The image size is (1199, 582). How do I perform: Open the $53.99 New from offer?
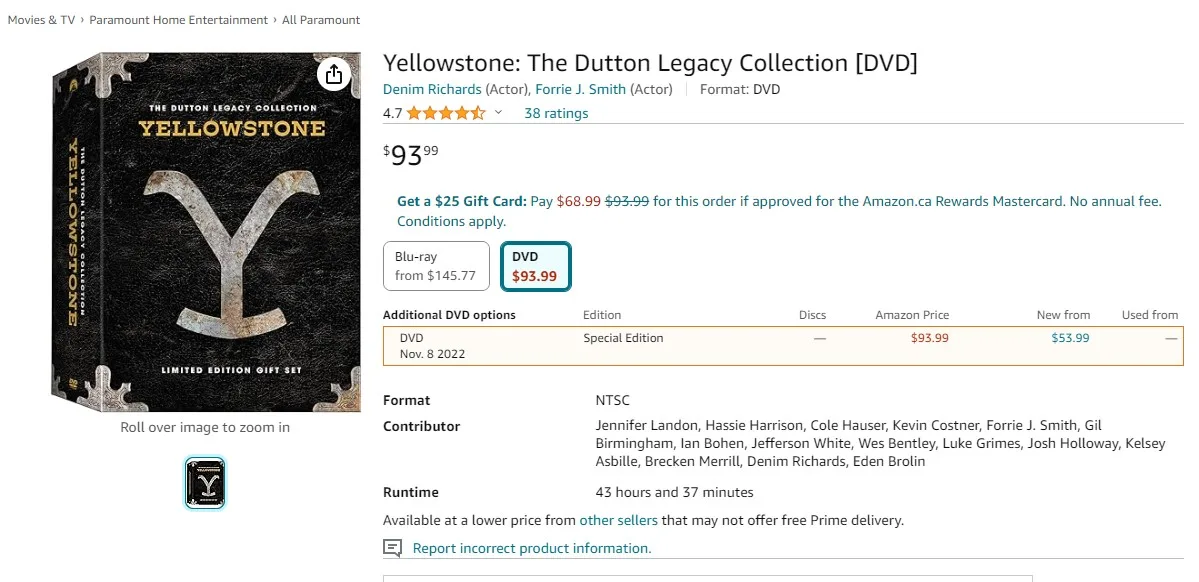[x=1069, y=338]
